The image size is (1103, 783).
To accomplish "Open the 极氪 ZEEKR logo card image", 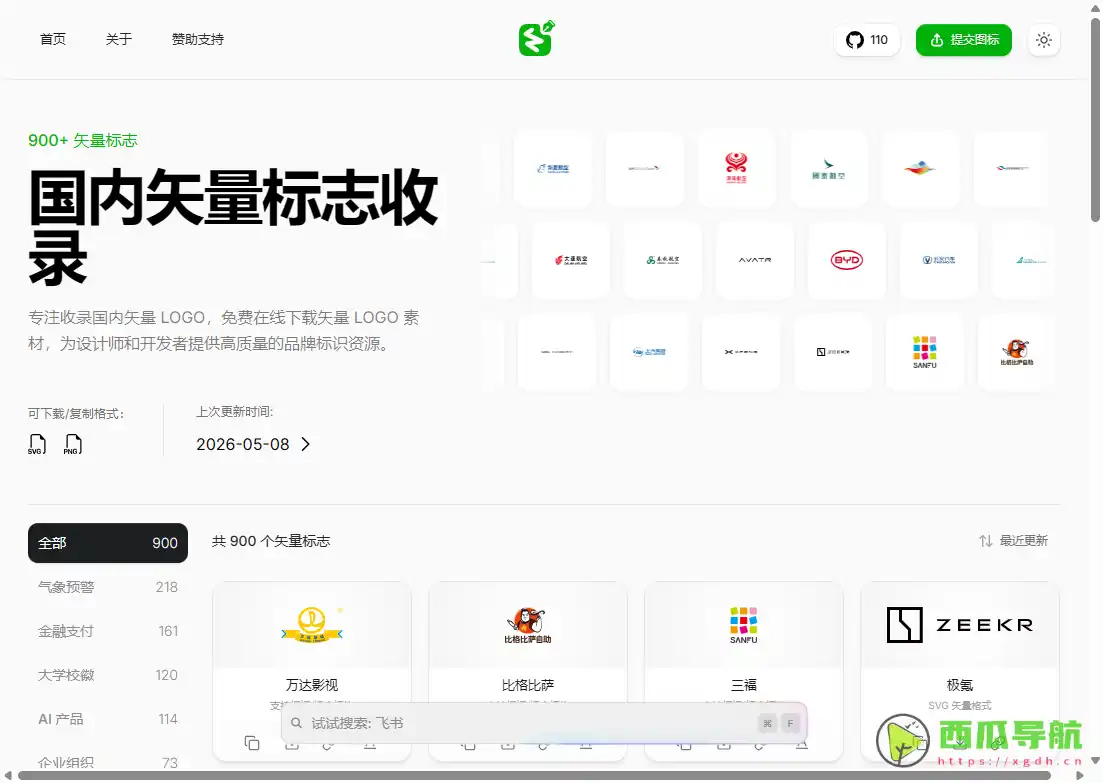I will pos(959,625).
